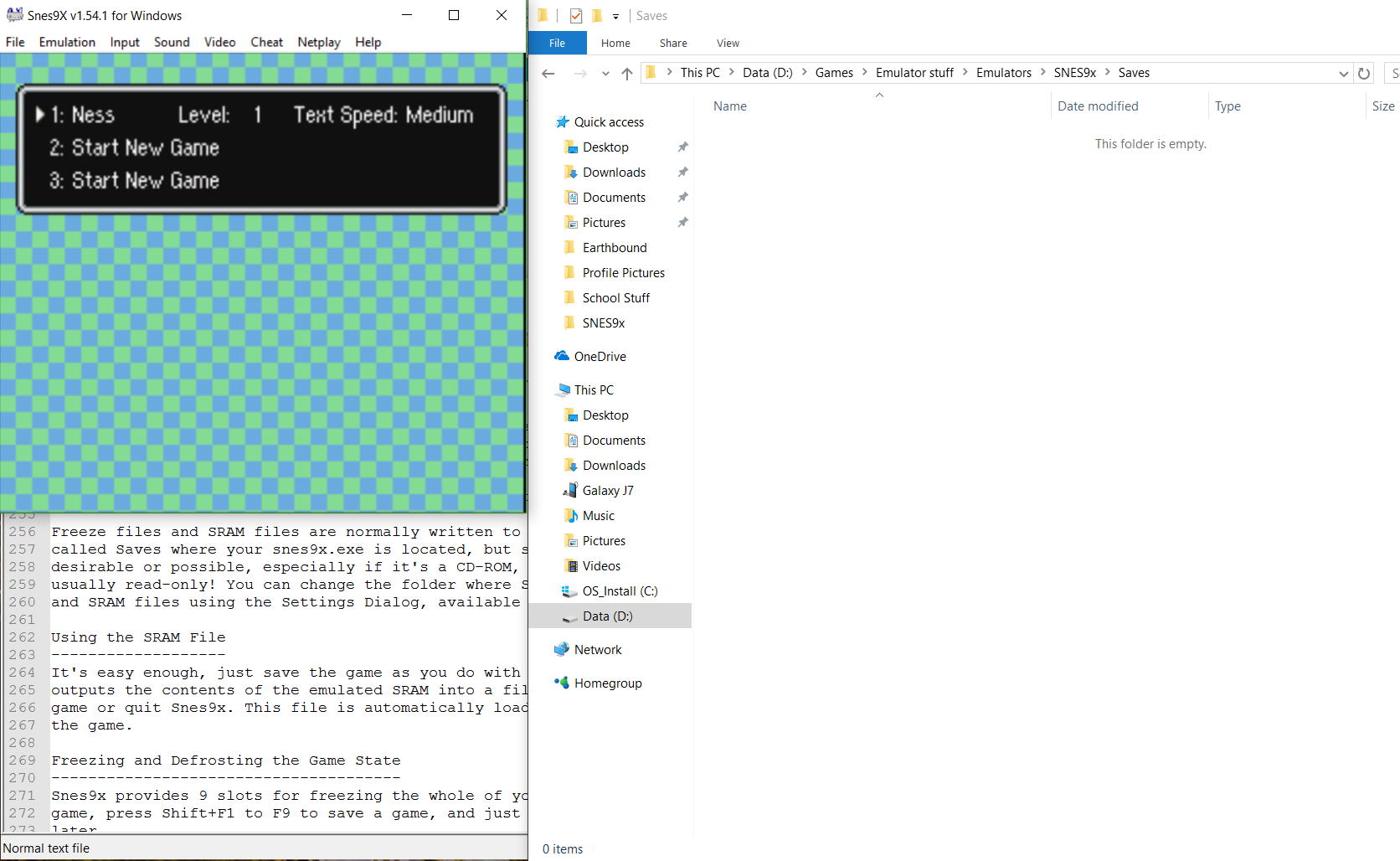Click the This PC breadcrumb in address bar

tap(700, 73)
